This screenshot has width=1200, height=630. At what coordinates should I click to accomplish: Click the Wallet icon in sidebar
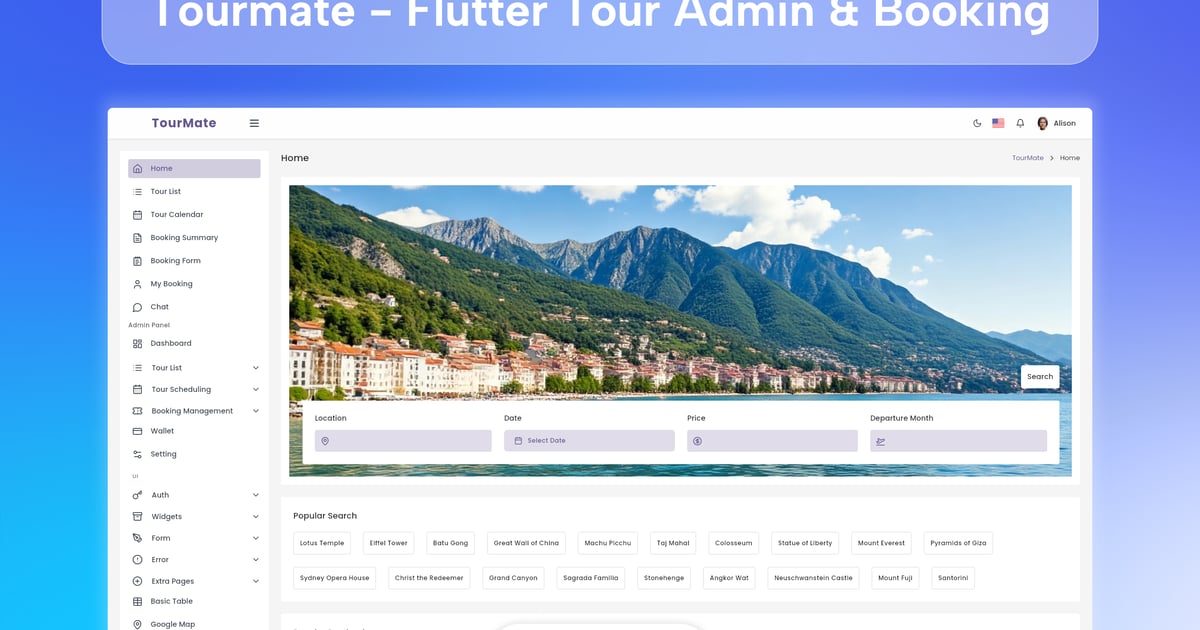(x=138, y=431)
